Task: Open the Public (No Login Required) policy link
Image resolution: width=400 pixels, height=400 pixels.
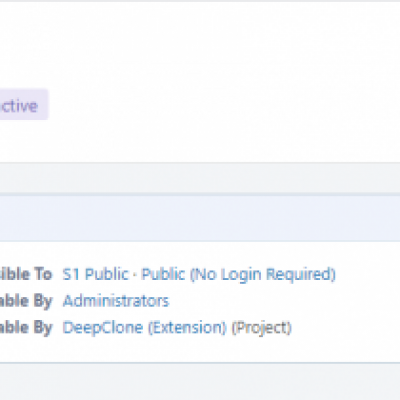Action: [238, 274]
